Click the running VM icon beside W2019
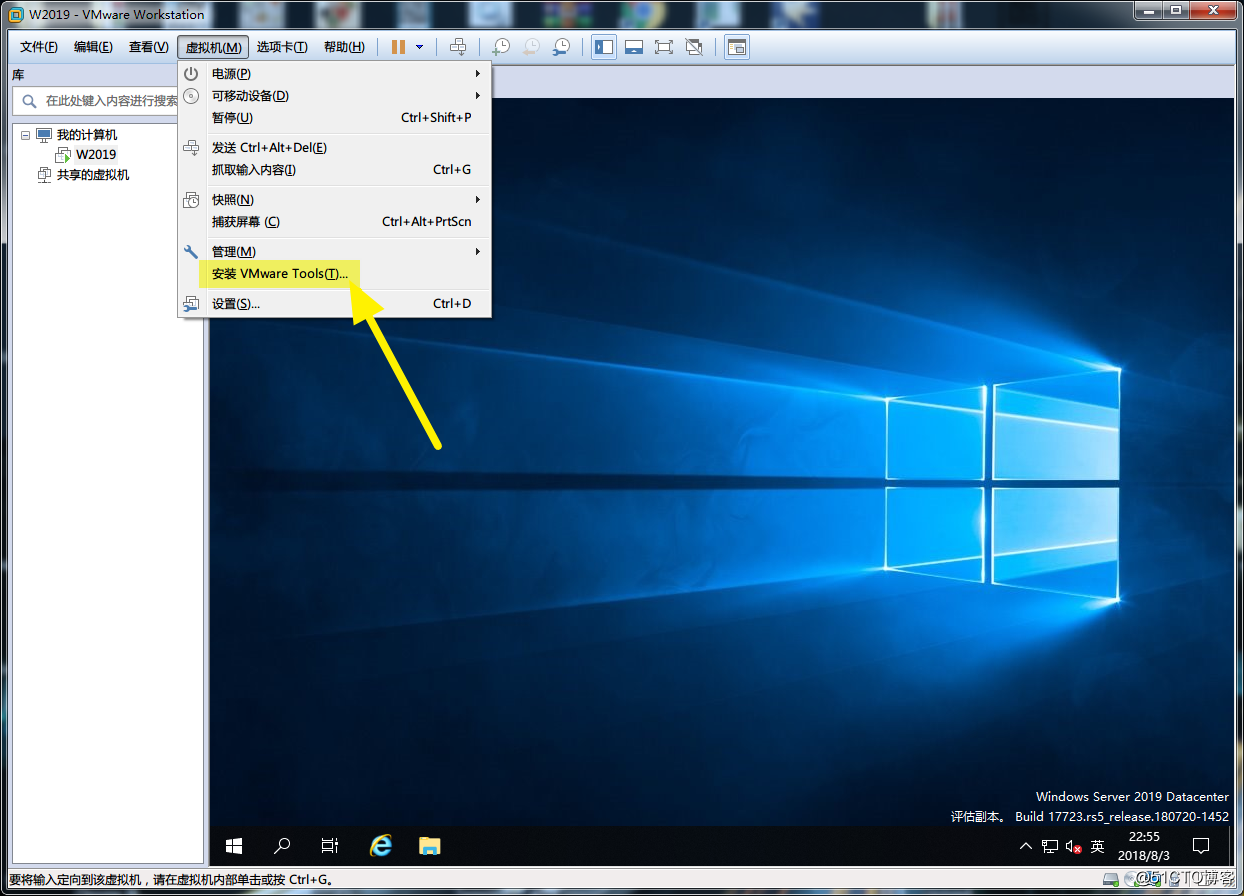The image size is (1244, 896). point(63,155)
